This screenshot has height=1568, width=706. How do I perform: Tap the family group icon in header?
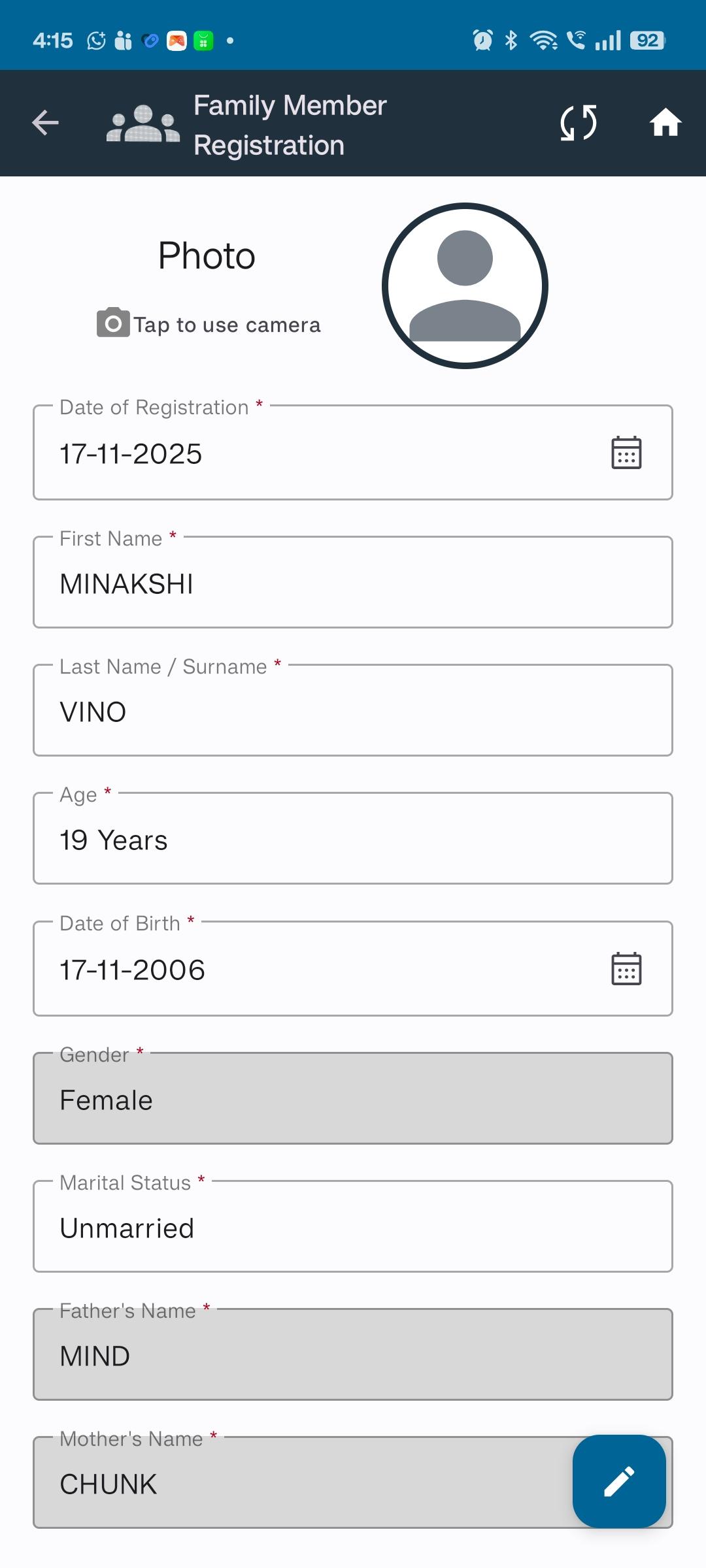pos(143,123)
